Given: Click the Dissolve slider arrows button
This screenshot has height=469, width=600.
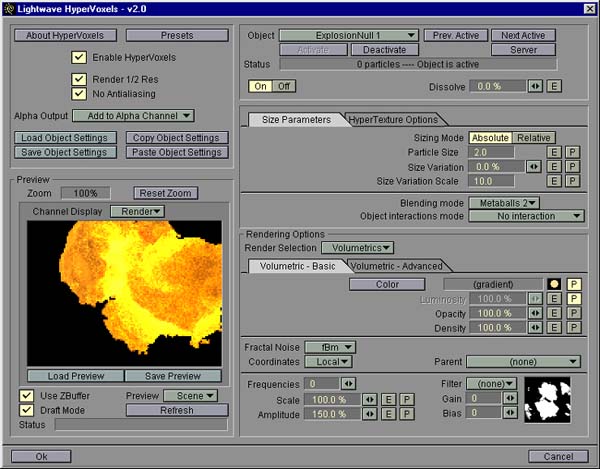Looking at the screenshot, I should 535,86.
